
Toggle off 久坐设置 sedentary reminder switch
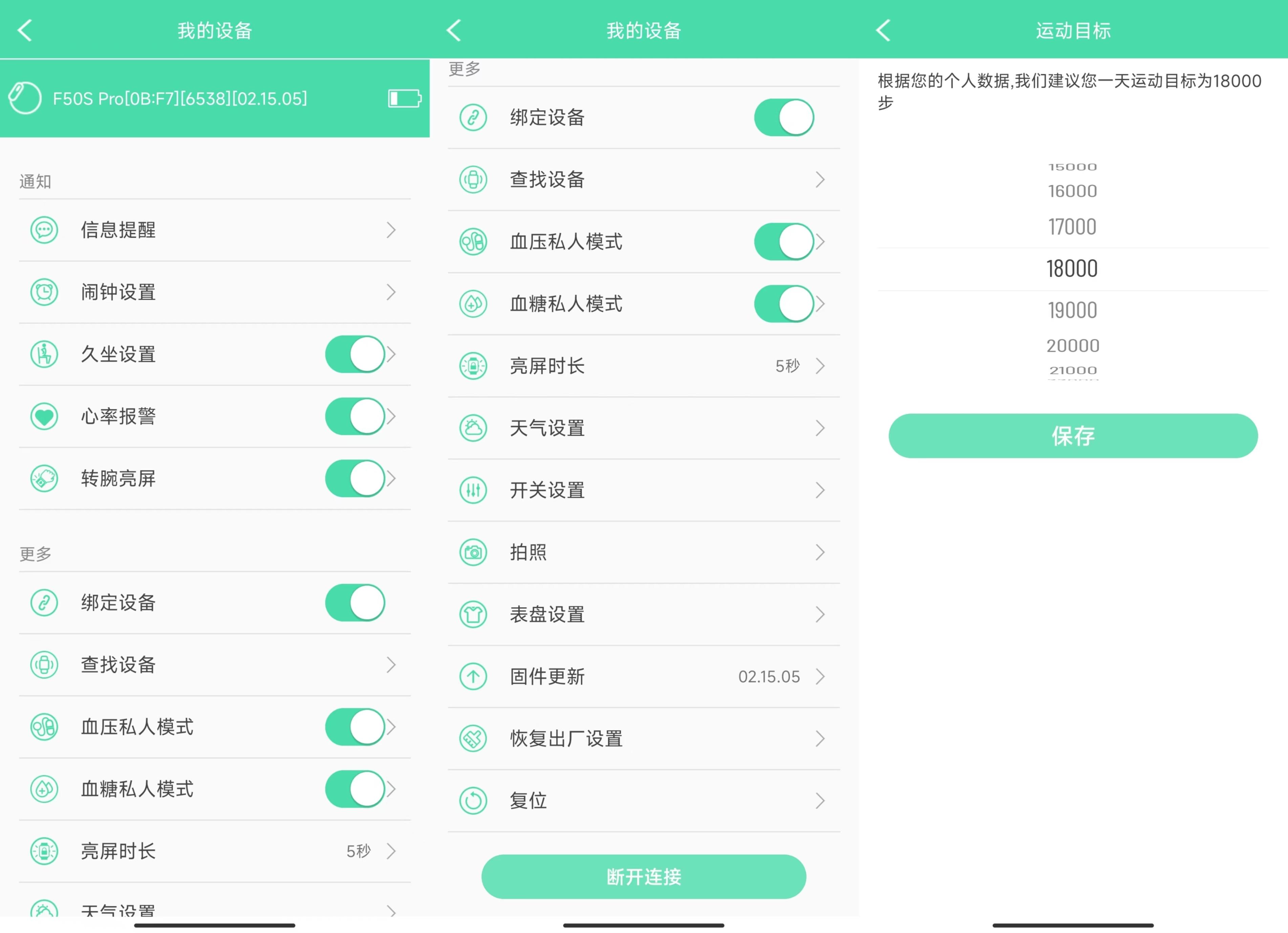[356, 354]
